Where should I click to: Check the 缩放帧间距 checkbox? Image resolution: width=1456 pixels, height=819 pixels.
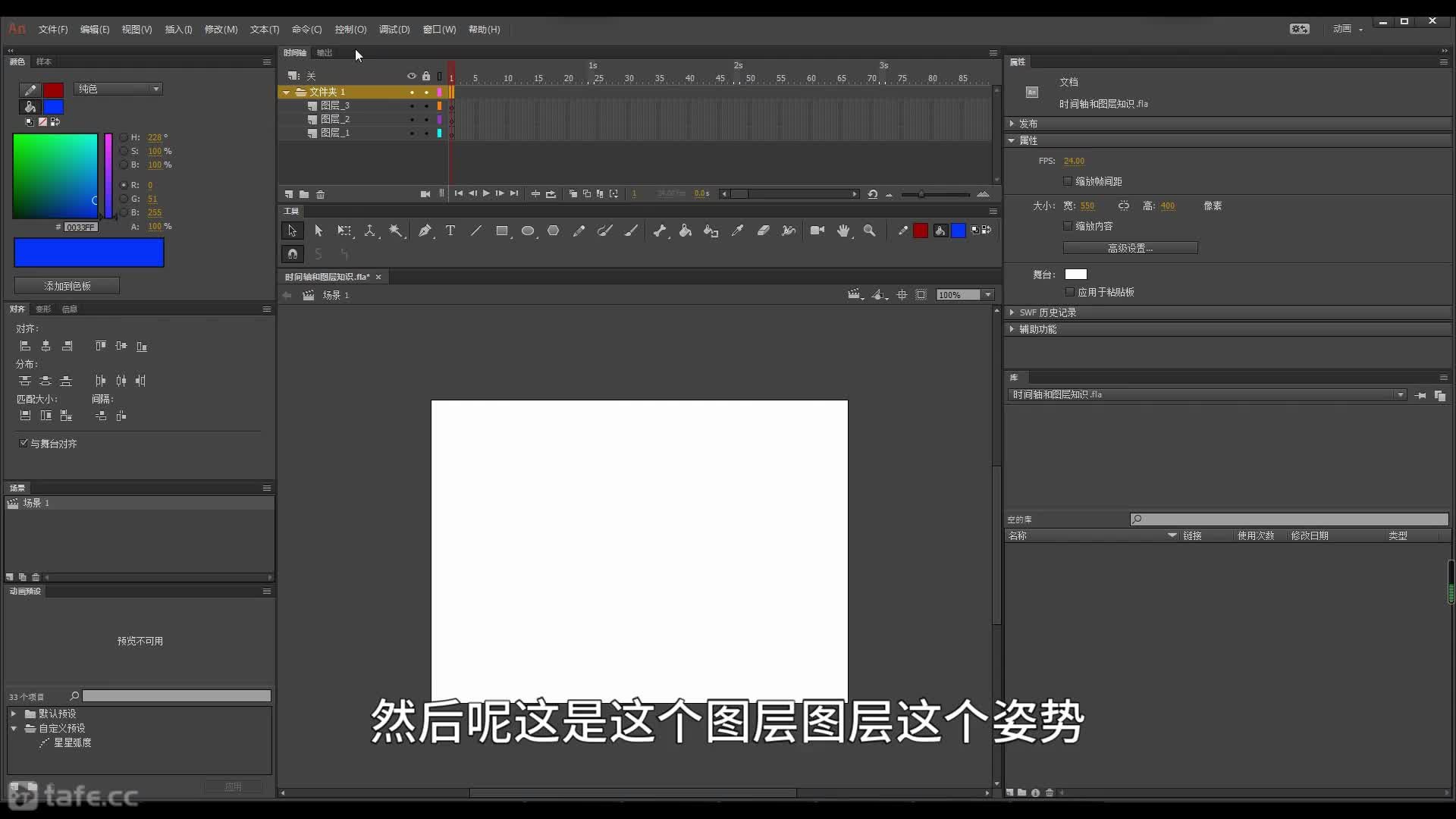coord(1068,181)
